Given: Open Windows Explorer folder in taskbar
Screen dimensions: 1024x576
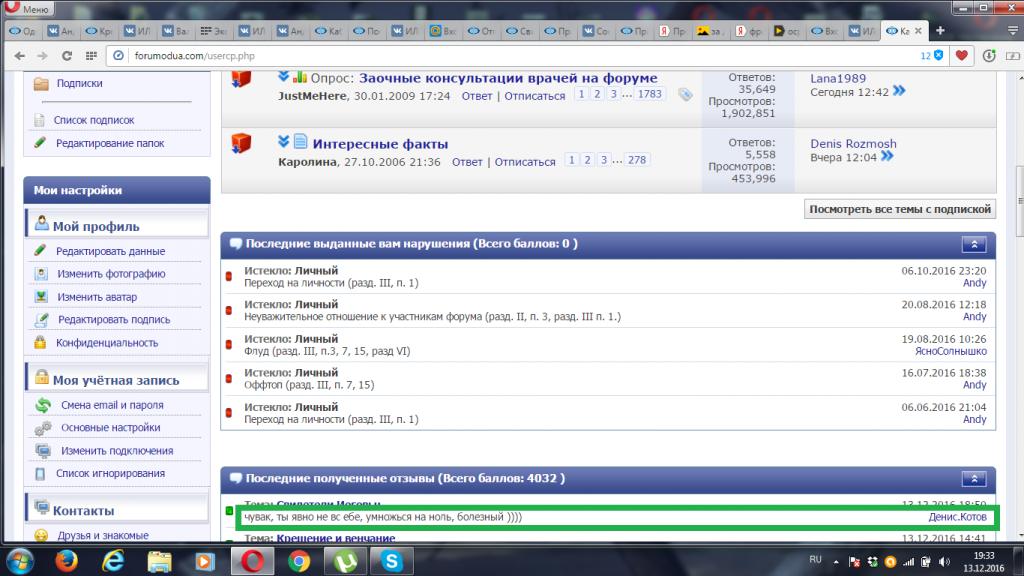Looking at the screenshot, I should click(x=159, y=562).
